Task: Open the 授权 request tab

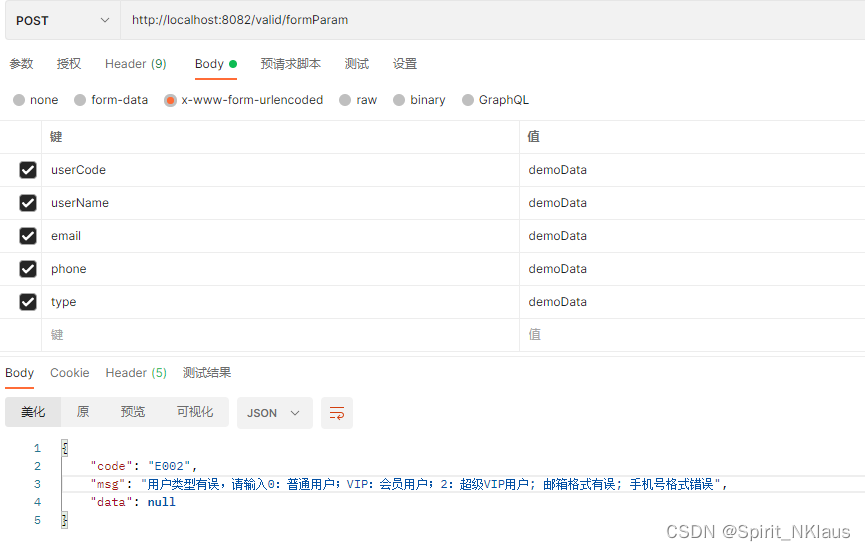Action: coord(69,64)
